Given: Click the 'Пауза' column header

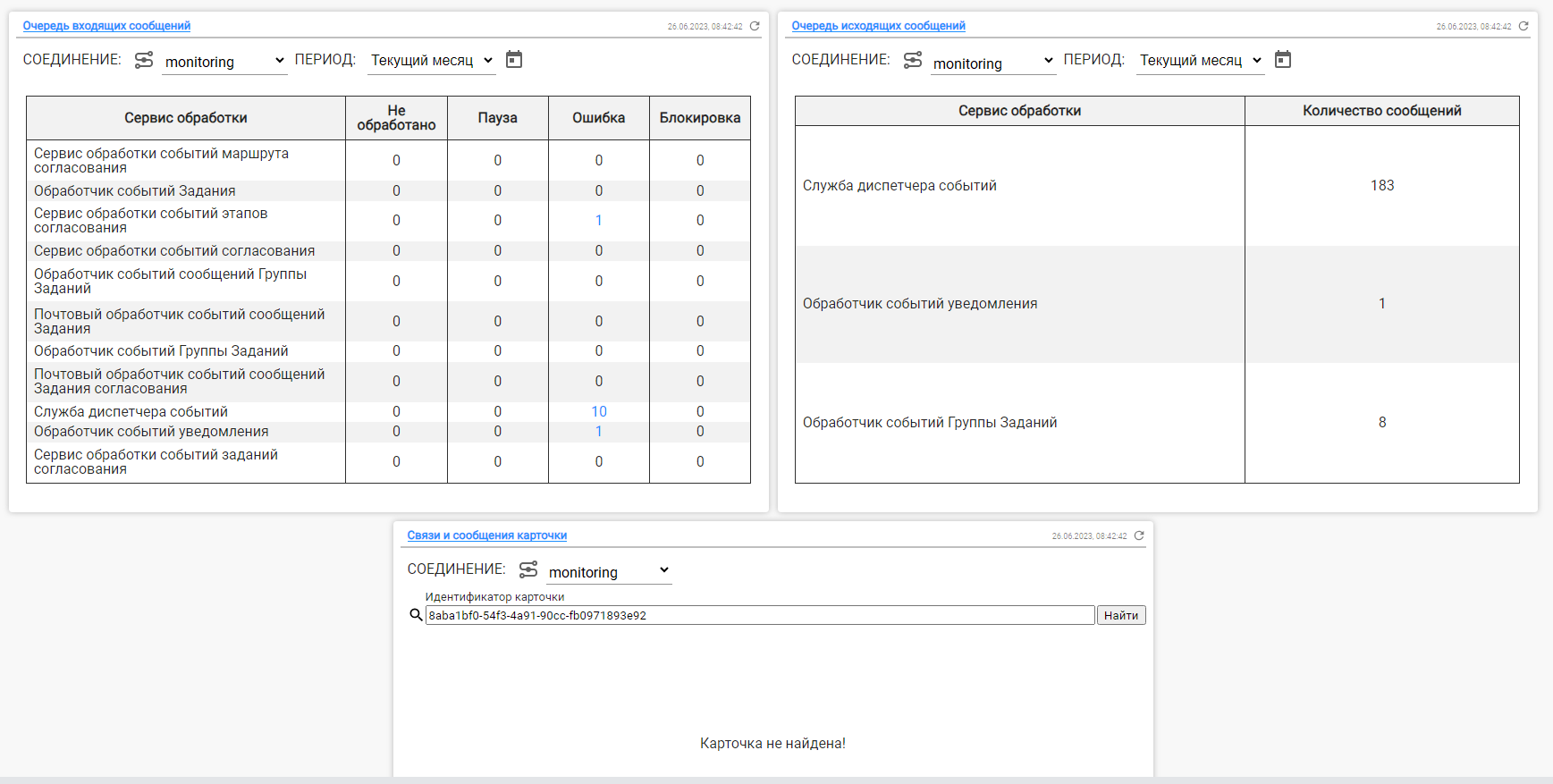Looking at the screenshot, I should pos(497,118).
